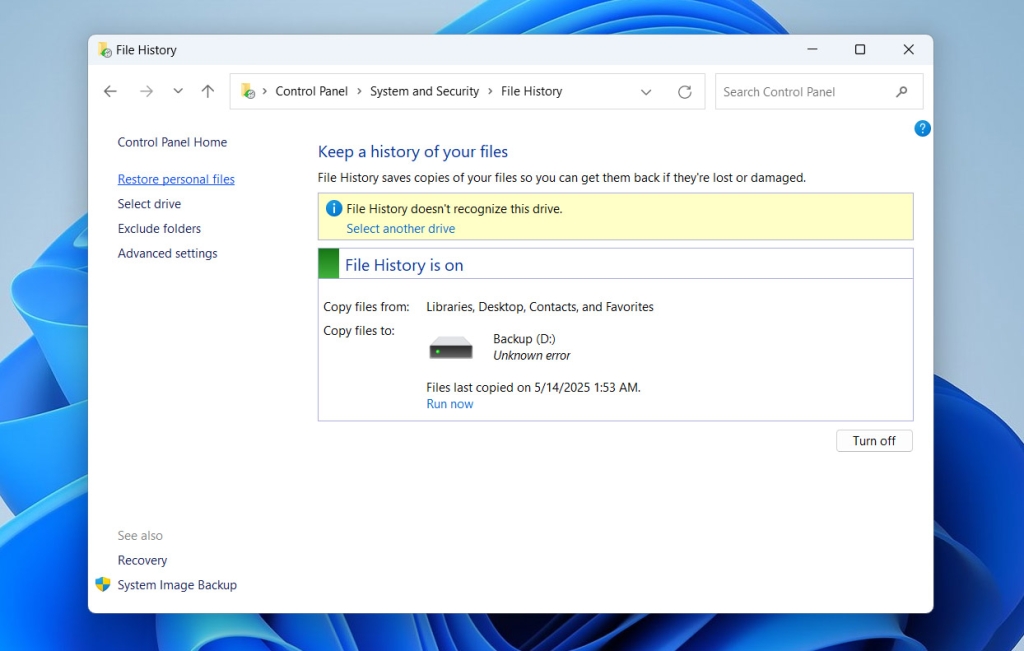Go forward with the right arrow

146,91
